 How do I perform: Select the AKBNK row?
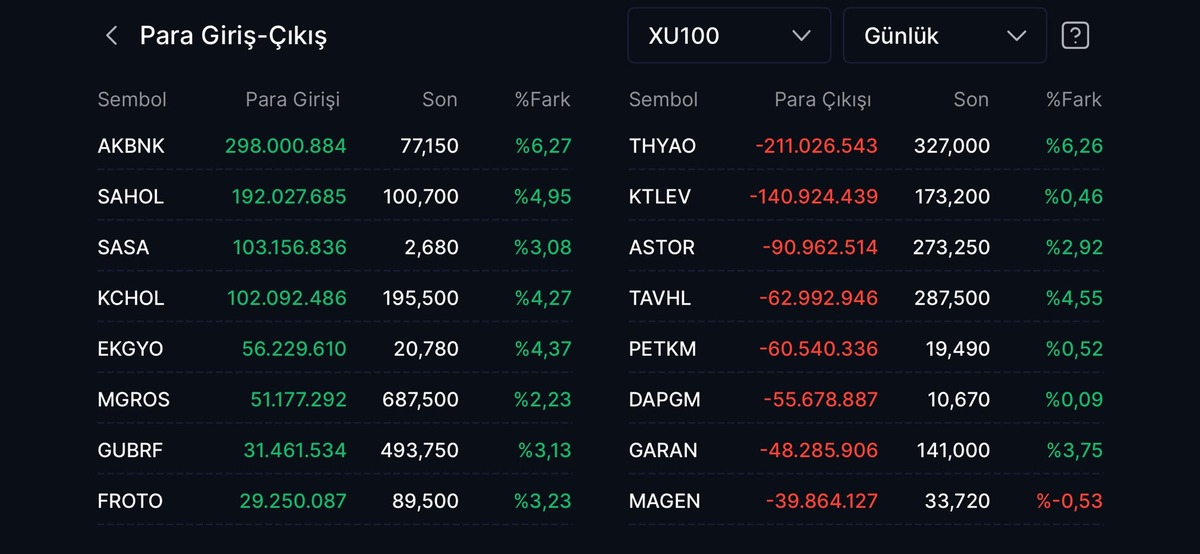(x=334, y=146)
